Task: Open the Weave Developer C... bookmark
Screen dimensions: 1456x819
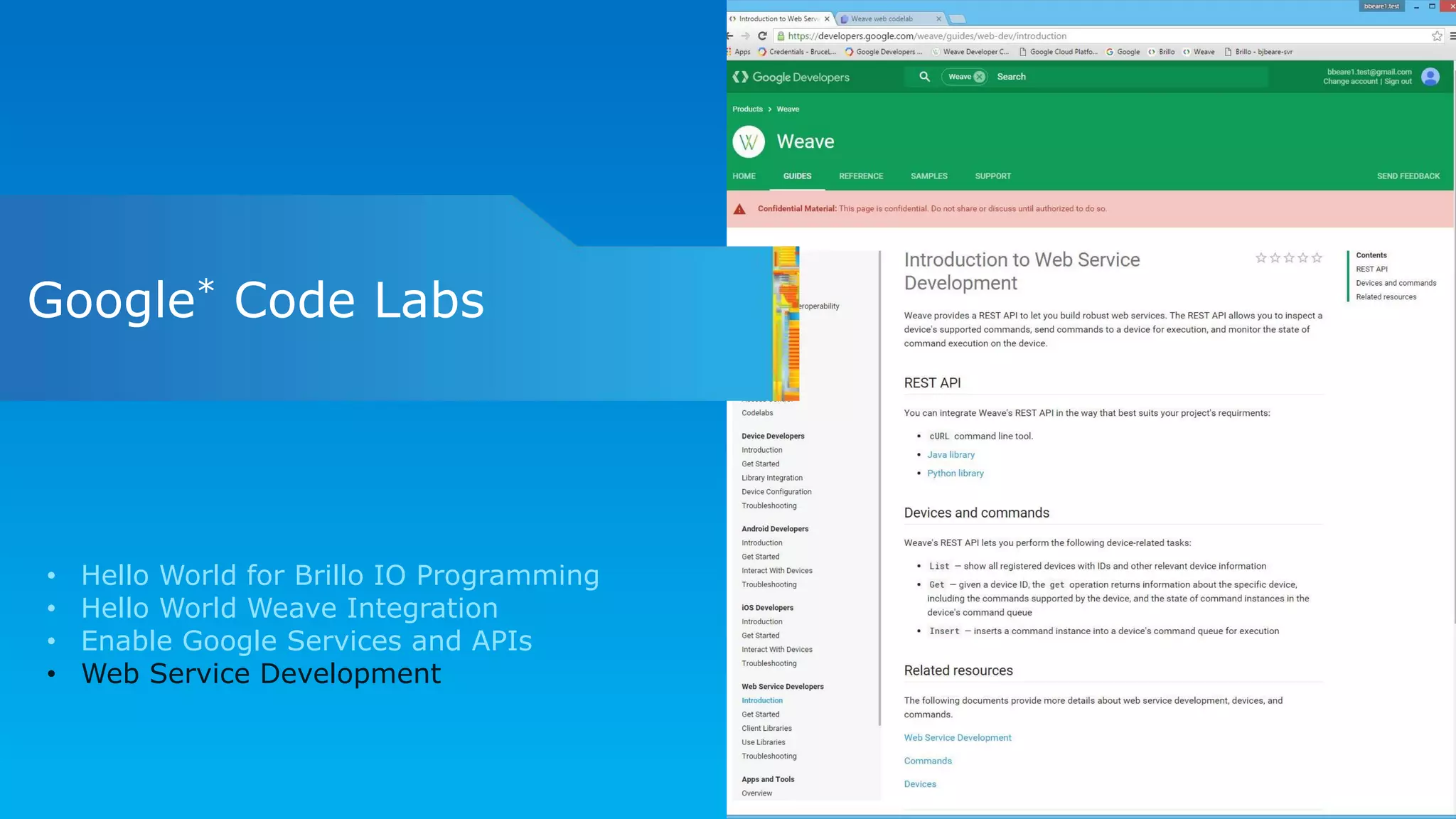Action: (x=970, y=52)
